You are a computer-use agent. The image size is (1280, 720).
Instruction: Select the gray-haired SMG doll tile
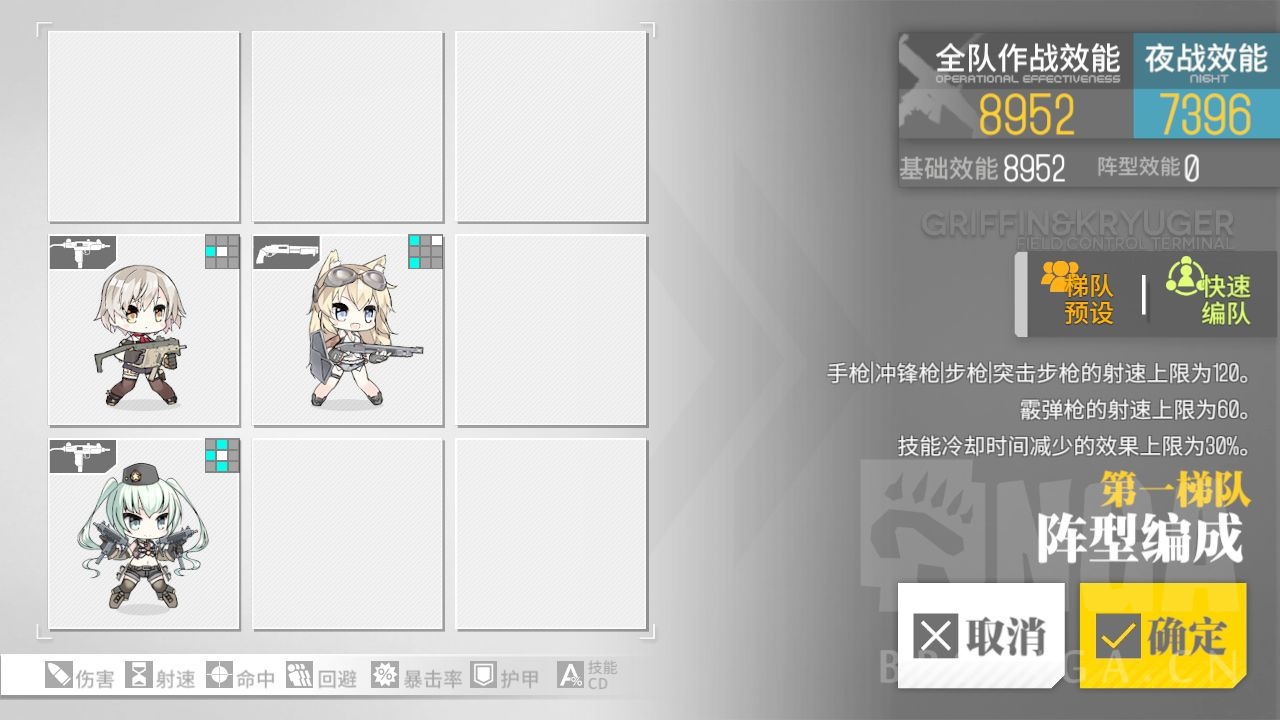[144, 330]
